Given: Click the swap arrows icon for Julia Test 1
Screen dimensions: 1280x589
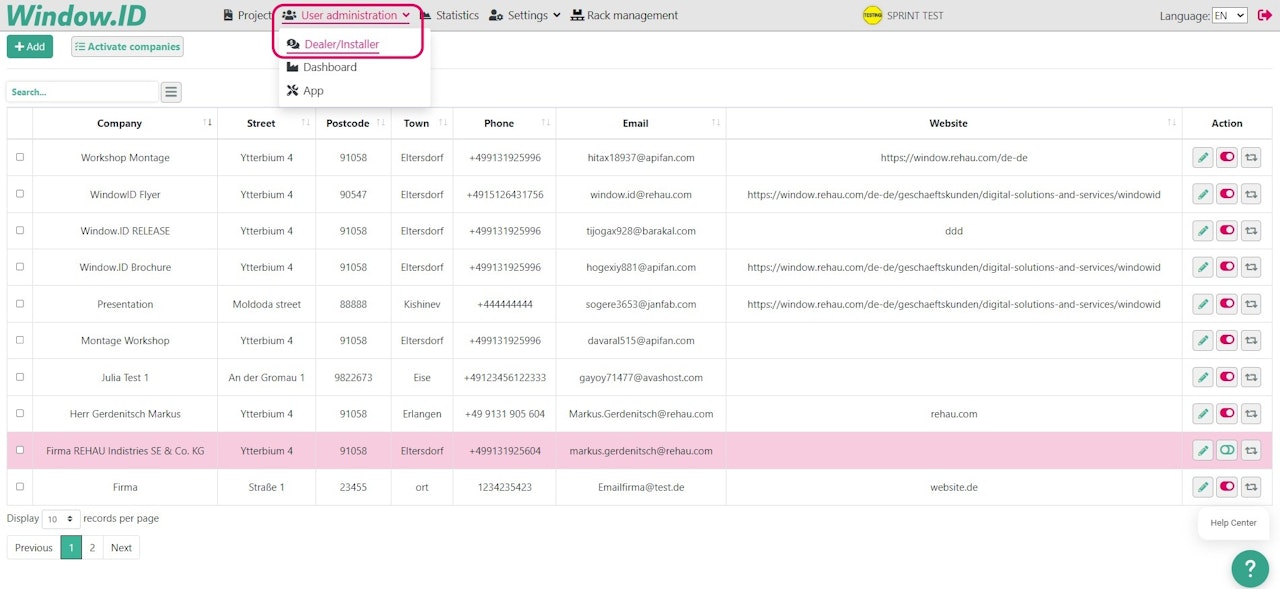Looking at the screenshot, I should (x=1251, y=377).
